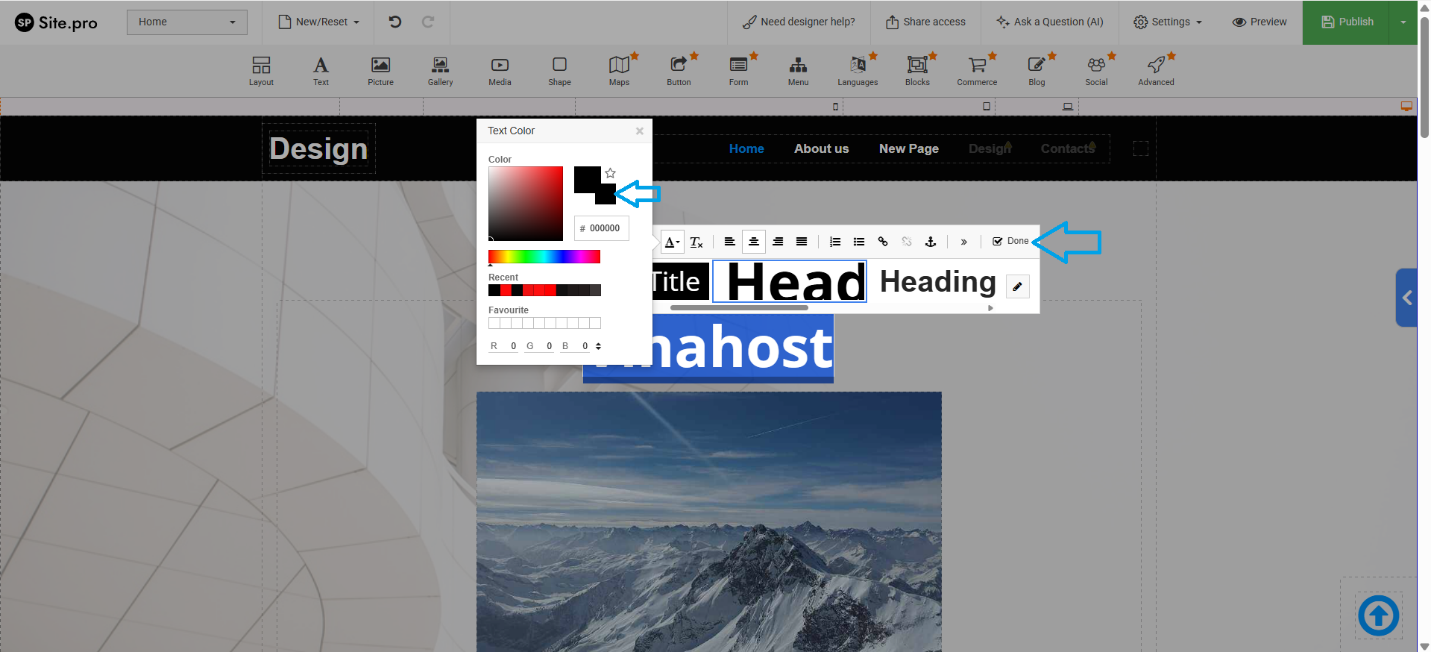Apply center text alignment
This screenshot has height=652, width=1431.
(x=754, y=242)
